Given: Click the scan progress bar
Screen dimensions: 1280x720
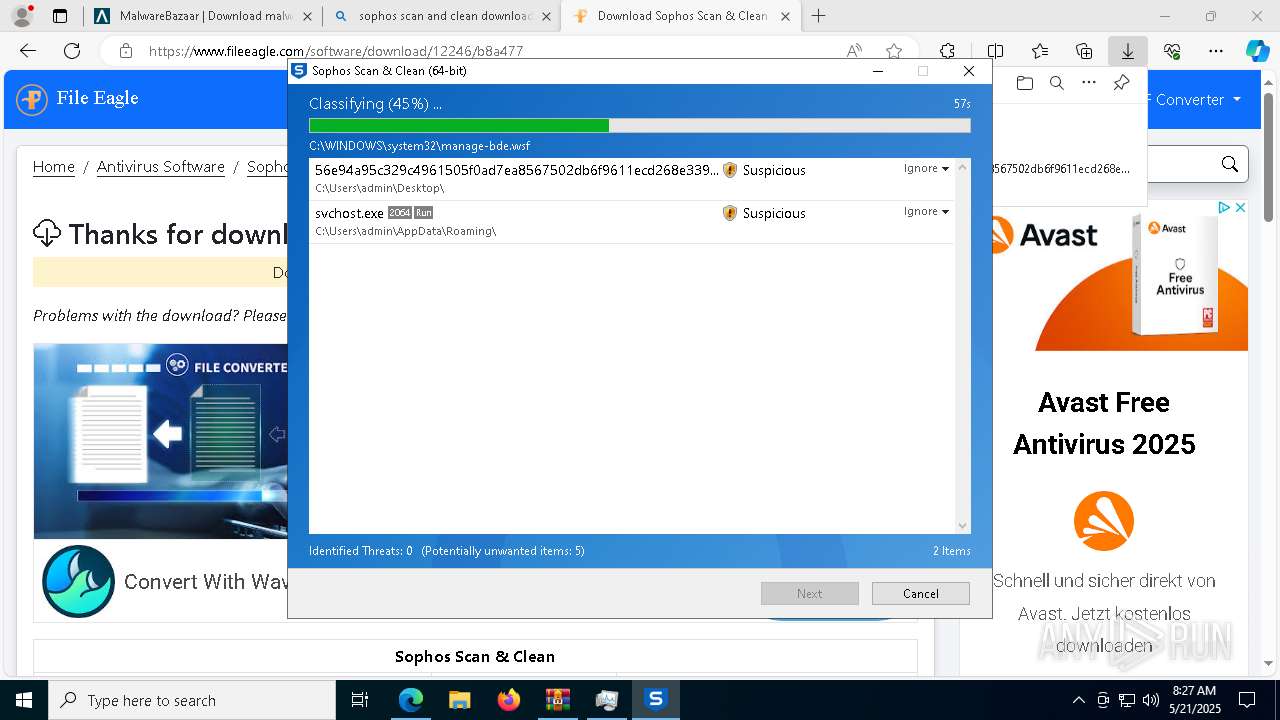Looking at the screenshot, I should (x=640, y=126).
